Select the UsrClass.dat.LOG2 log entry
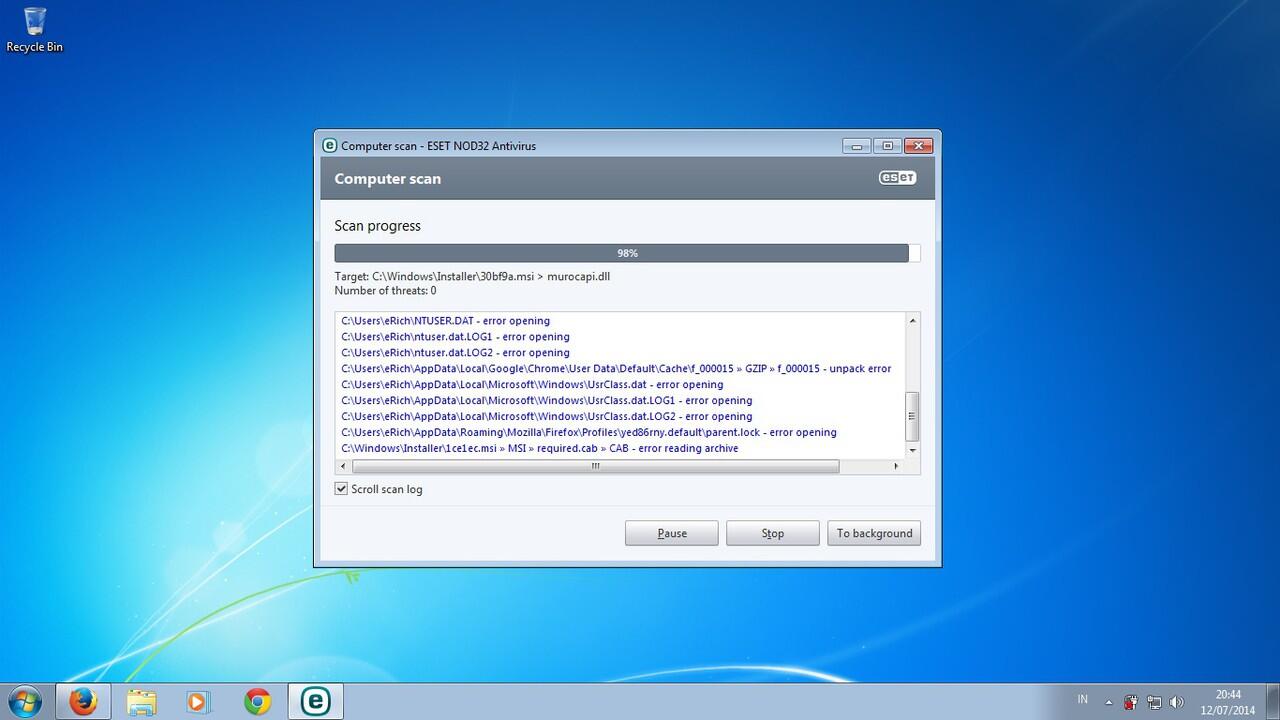Viewport: 1280px width, 720px height. click(x=547, y=417)
